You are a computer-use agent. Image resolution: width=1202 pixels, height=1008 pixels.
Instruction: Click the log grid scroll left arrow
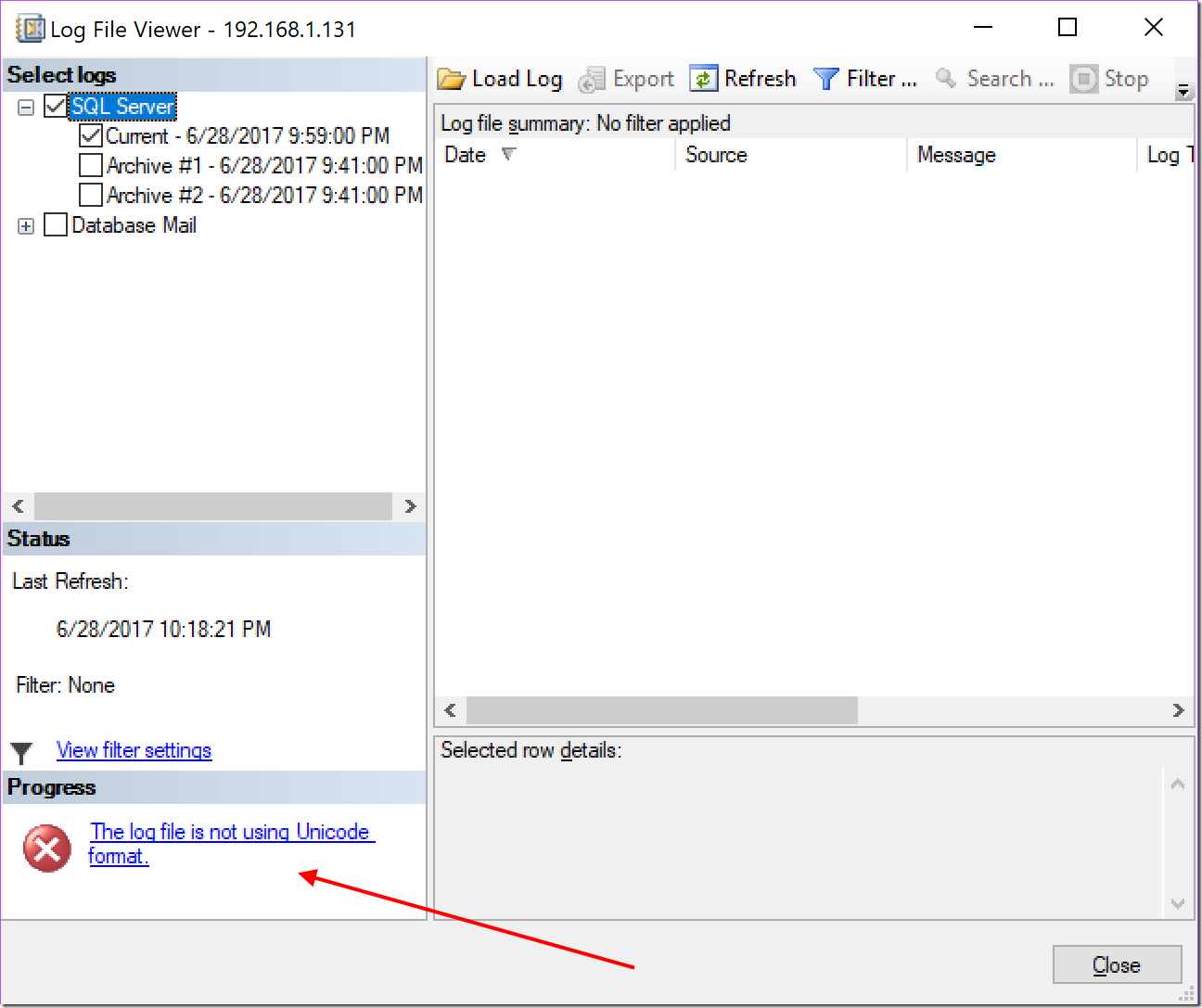point(451,710)
